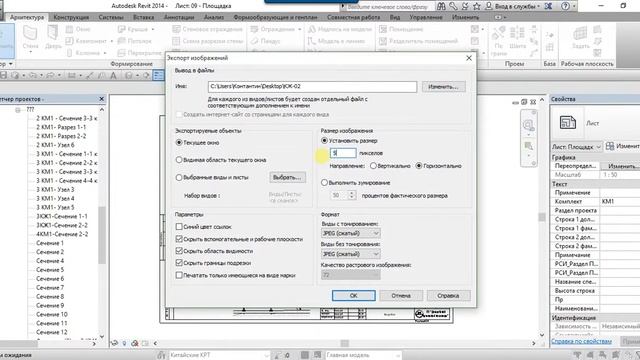Open Главная модель dropdown in status bar

(x=362, y=356)
